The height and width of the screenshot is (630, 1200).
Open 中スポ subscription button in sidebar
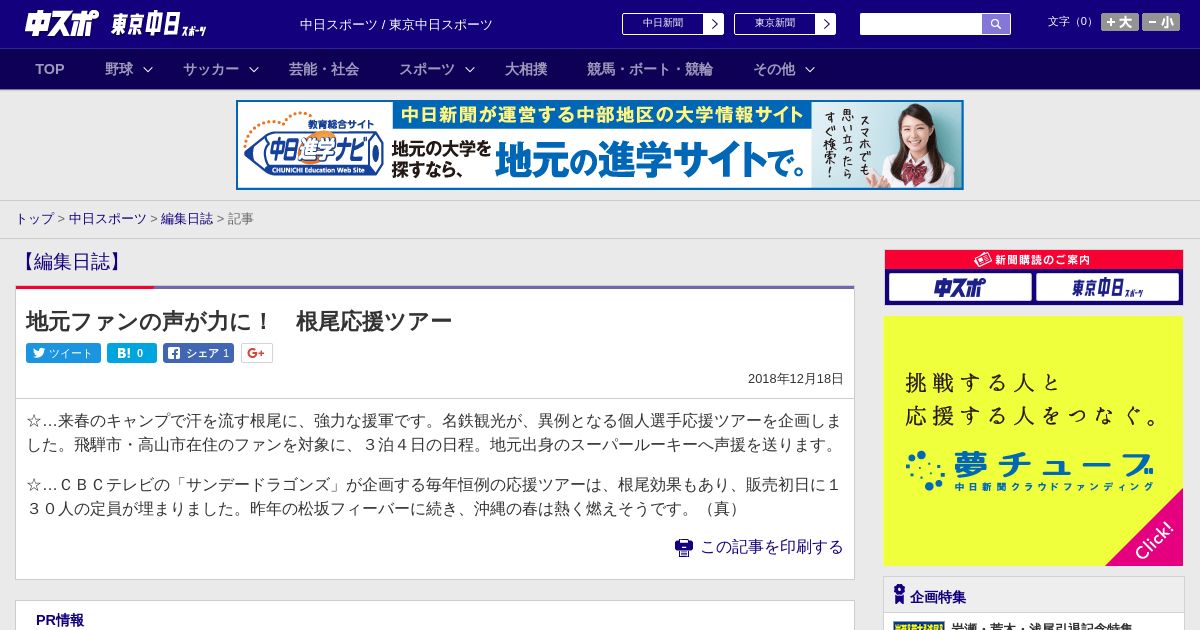tap(960, 288)
